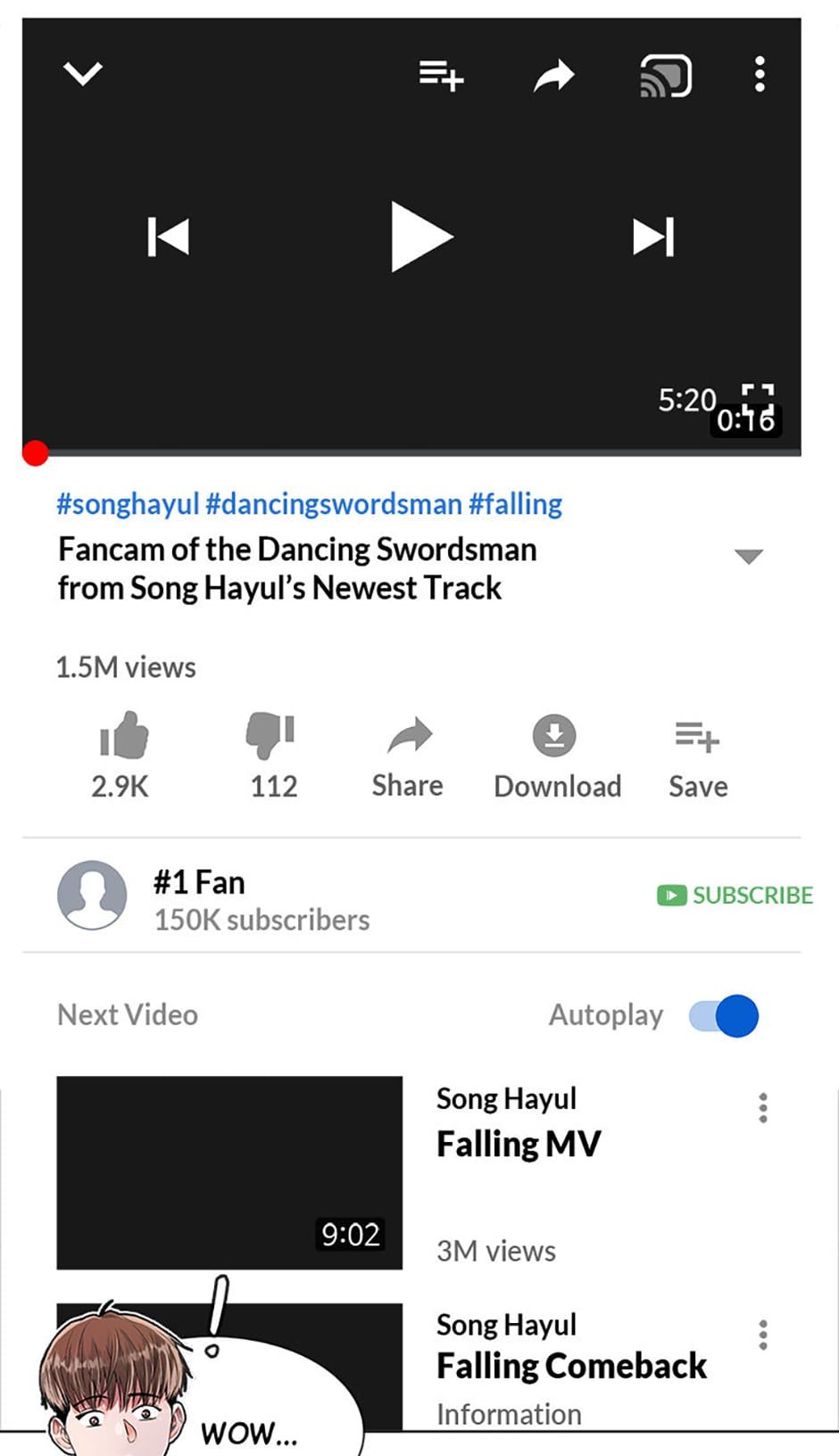
Task: Turn off the Autoplay switch
Action: pos(724,1015)
